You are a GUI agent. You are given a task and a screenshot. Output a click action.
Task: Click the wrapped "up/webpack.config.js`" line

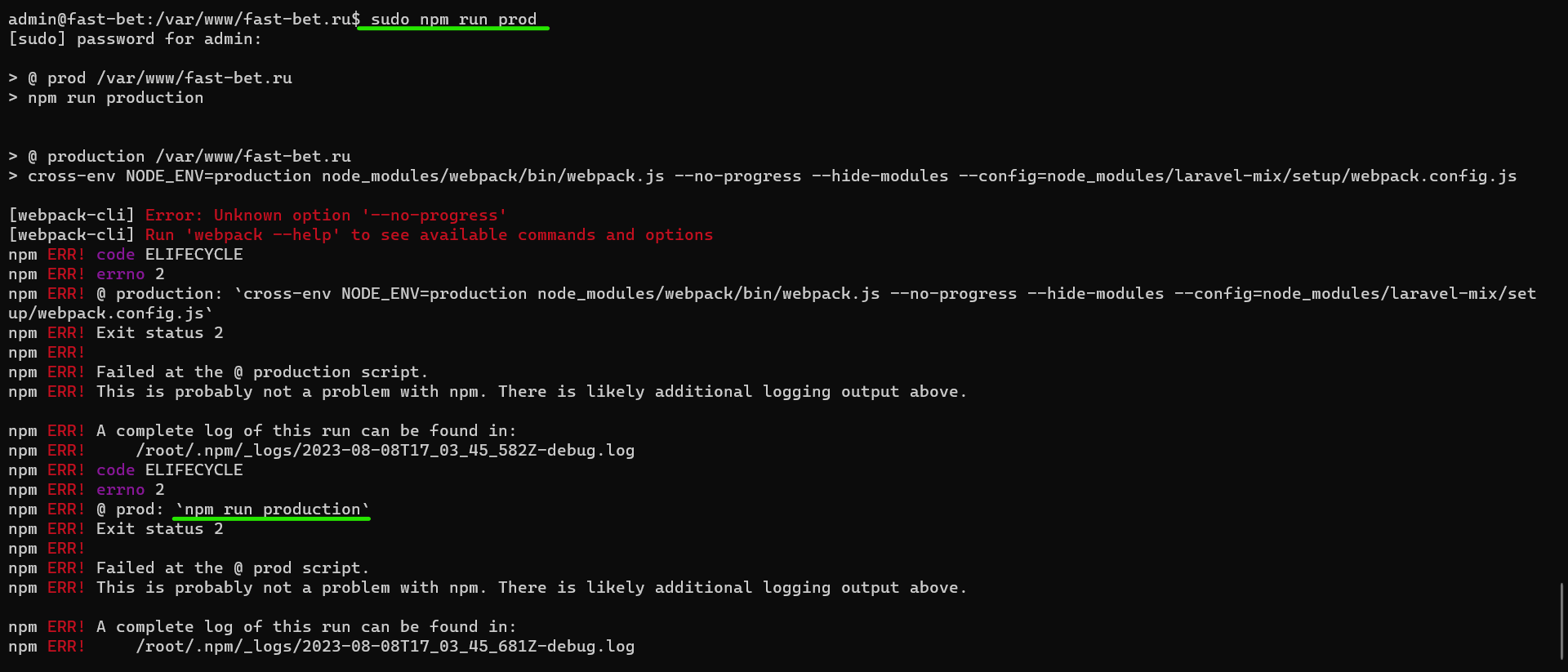[x=110, y=314]
